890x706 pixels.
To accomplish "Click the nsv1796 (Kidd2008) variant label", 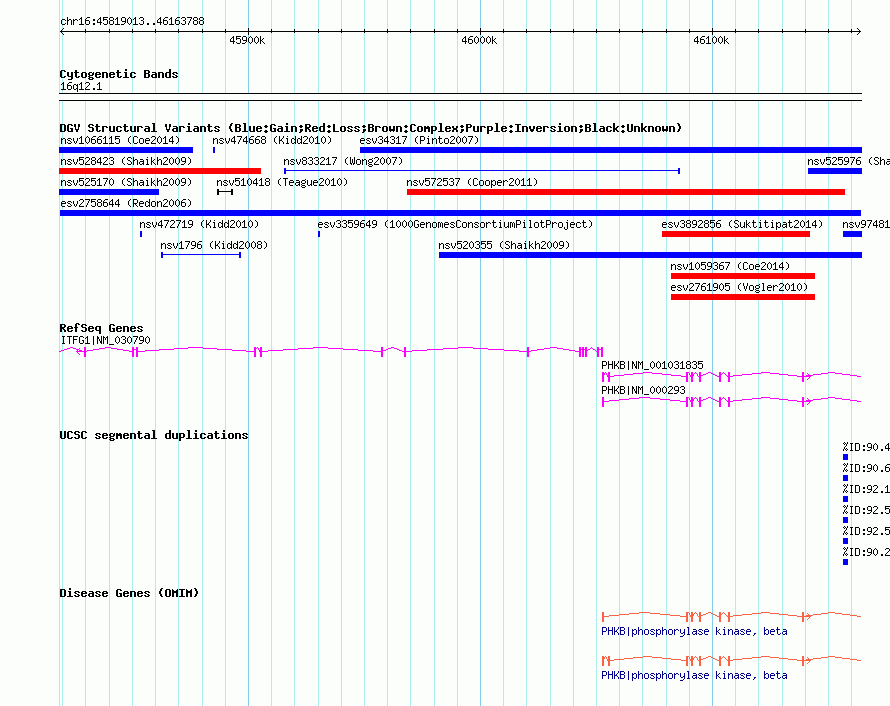I will click(x=214, y=245).
